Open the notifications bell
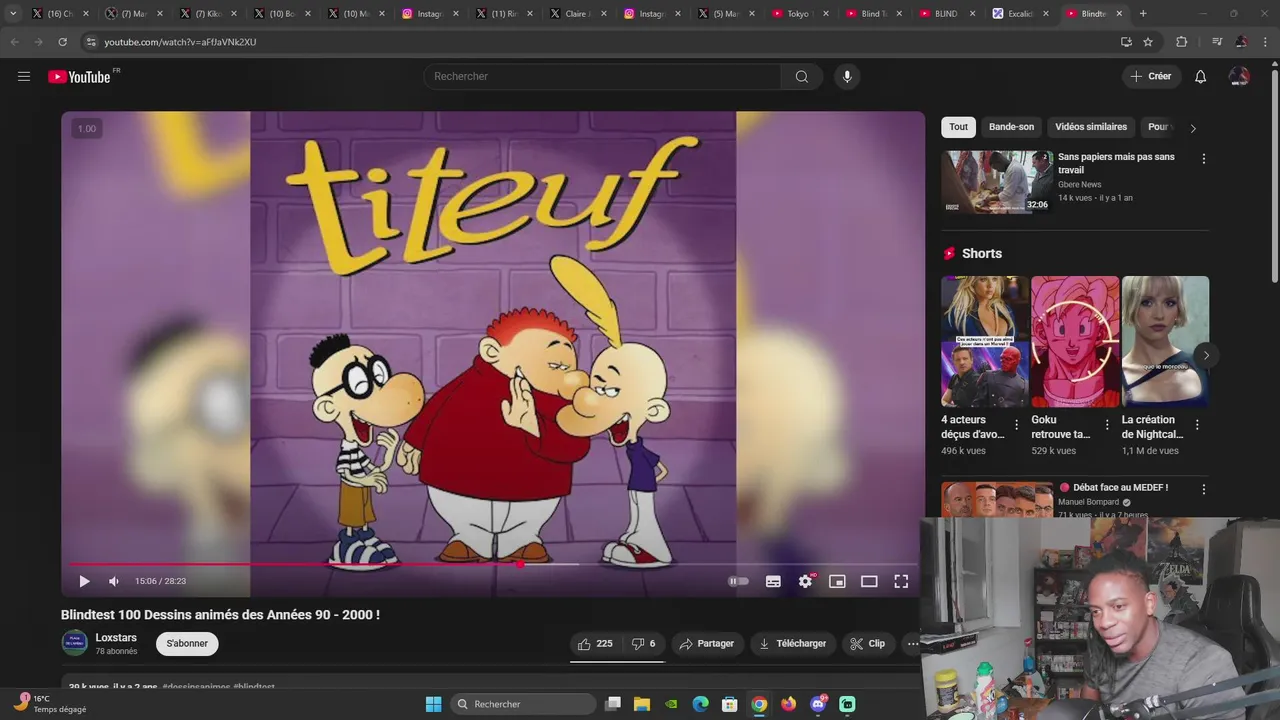 click(x=1200, y=77)
